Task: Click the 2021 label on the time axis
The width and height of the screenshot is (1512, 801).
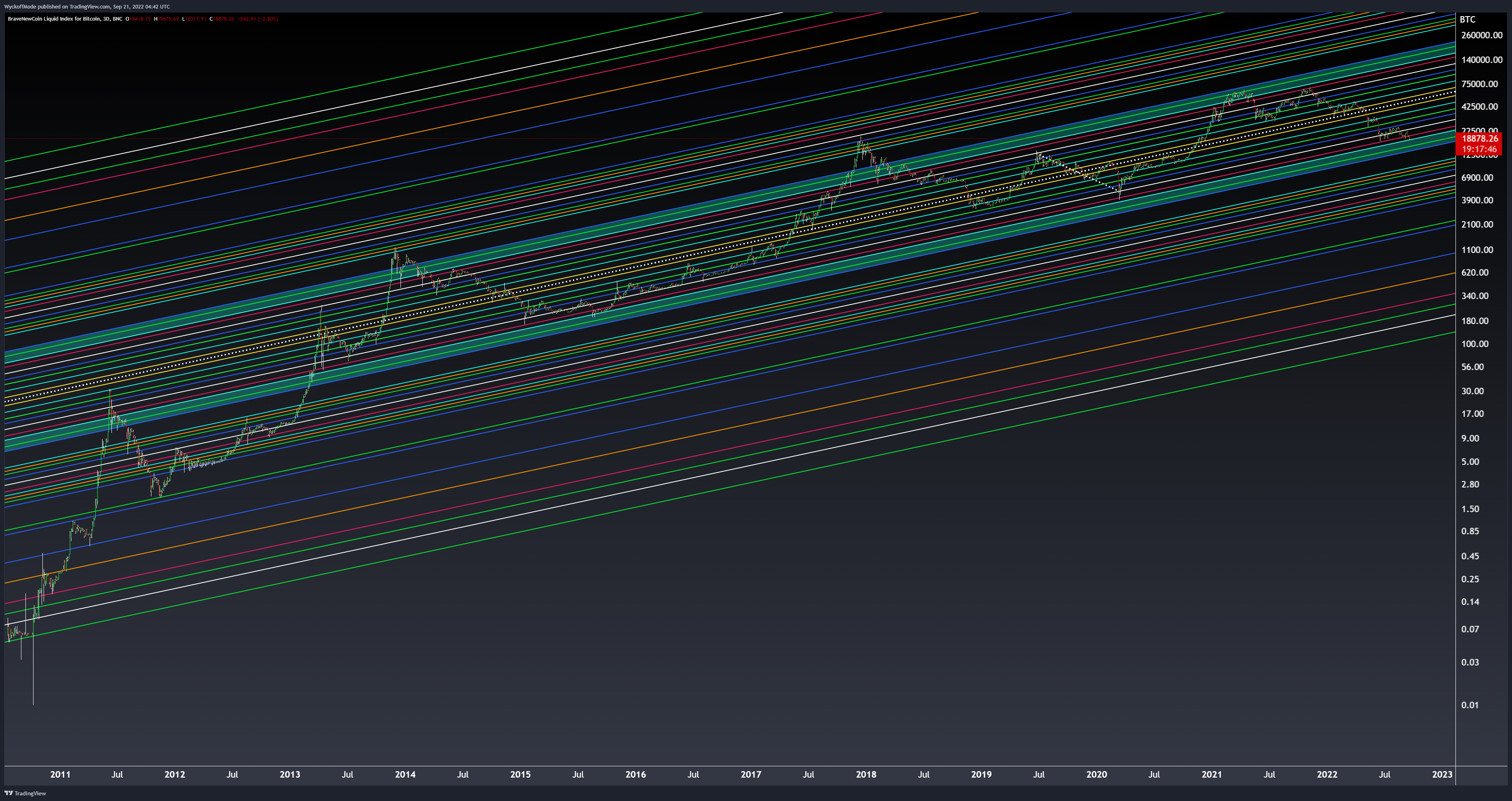Action: [x=1212, y=774]
